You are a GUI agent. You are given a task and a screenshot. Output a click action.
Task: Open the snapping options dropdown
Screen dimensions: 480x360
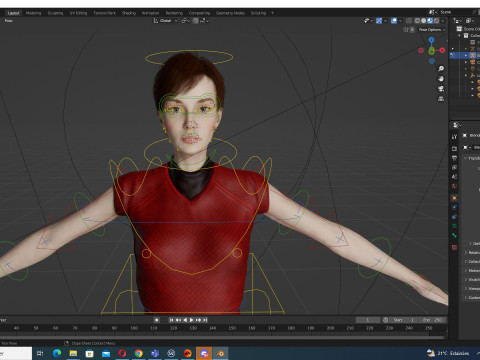[x=204, y=21]
